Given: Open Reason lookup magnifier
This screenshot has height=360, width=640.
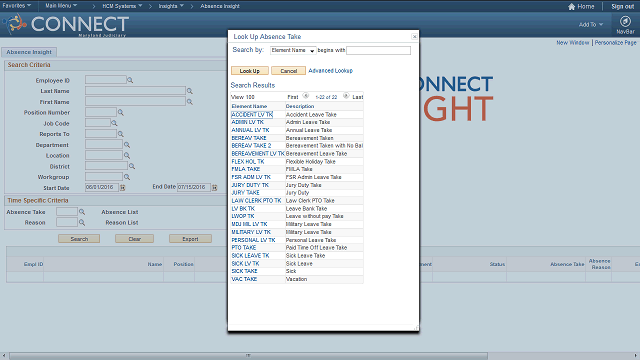Looking at the screenshot, I should 82,222.
